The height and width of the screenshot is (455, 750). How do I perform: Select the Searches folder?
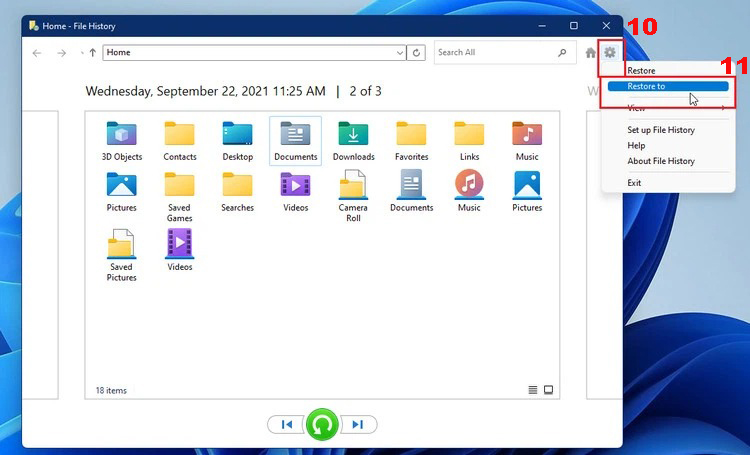point(237,191)
